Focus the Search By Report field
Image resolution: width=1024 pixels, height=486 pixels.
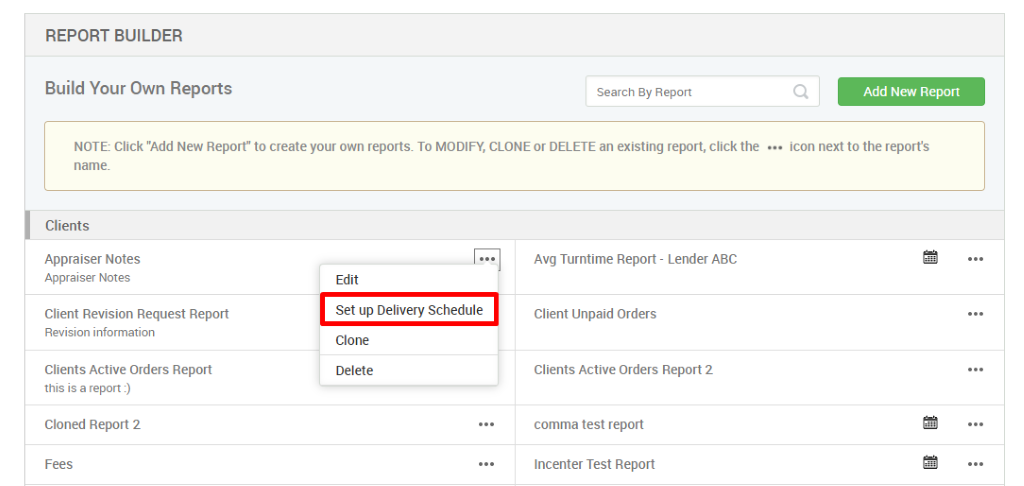pyautogui.click(x=702, y=92)
